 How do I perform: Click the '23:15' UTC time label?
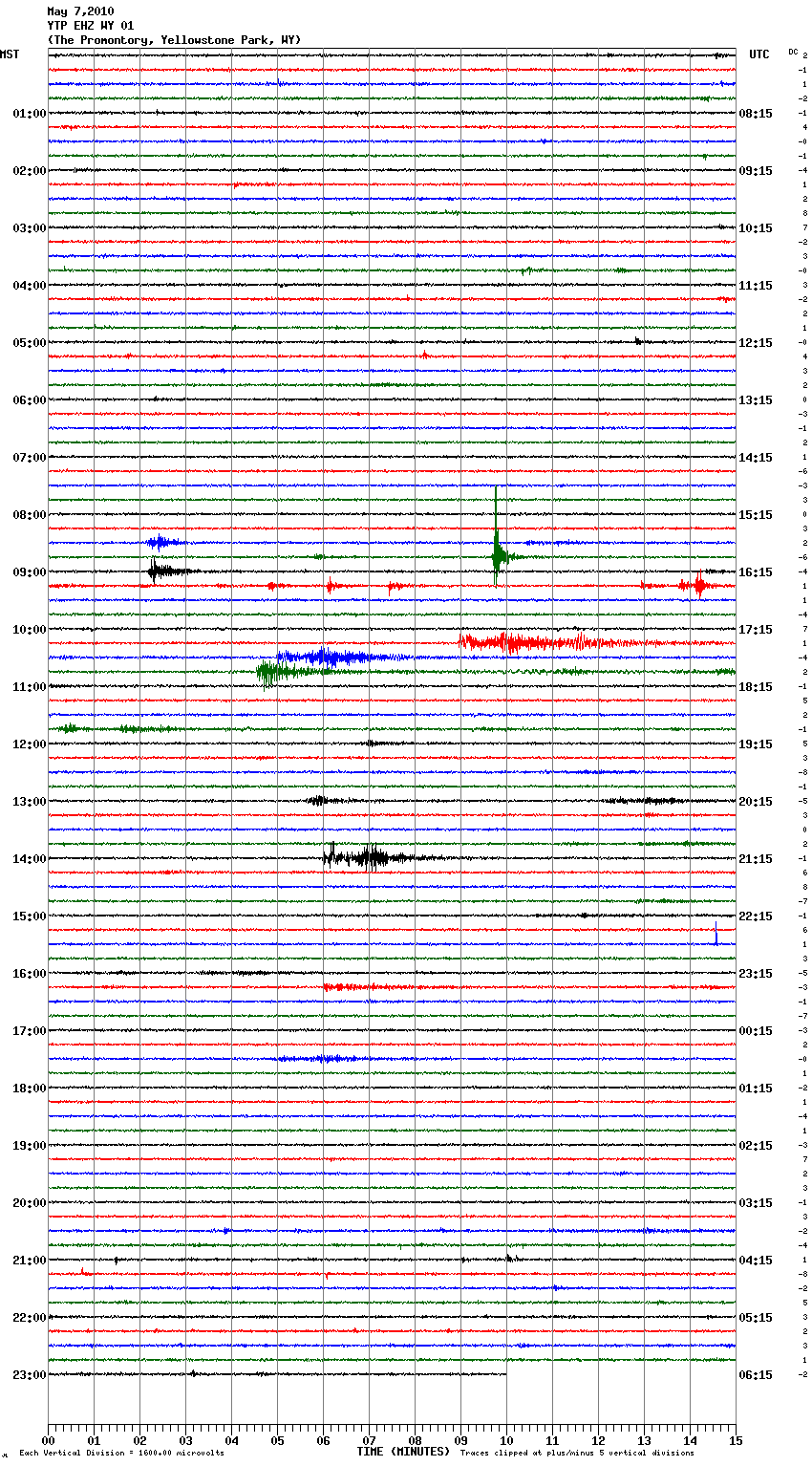(x=756, y=974)
